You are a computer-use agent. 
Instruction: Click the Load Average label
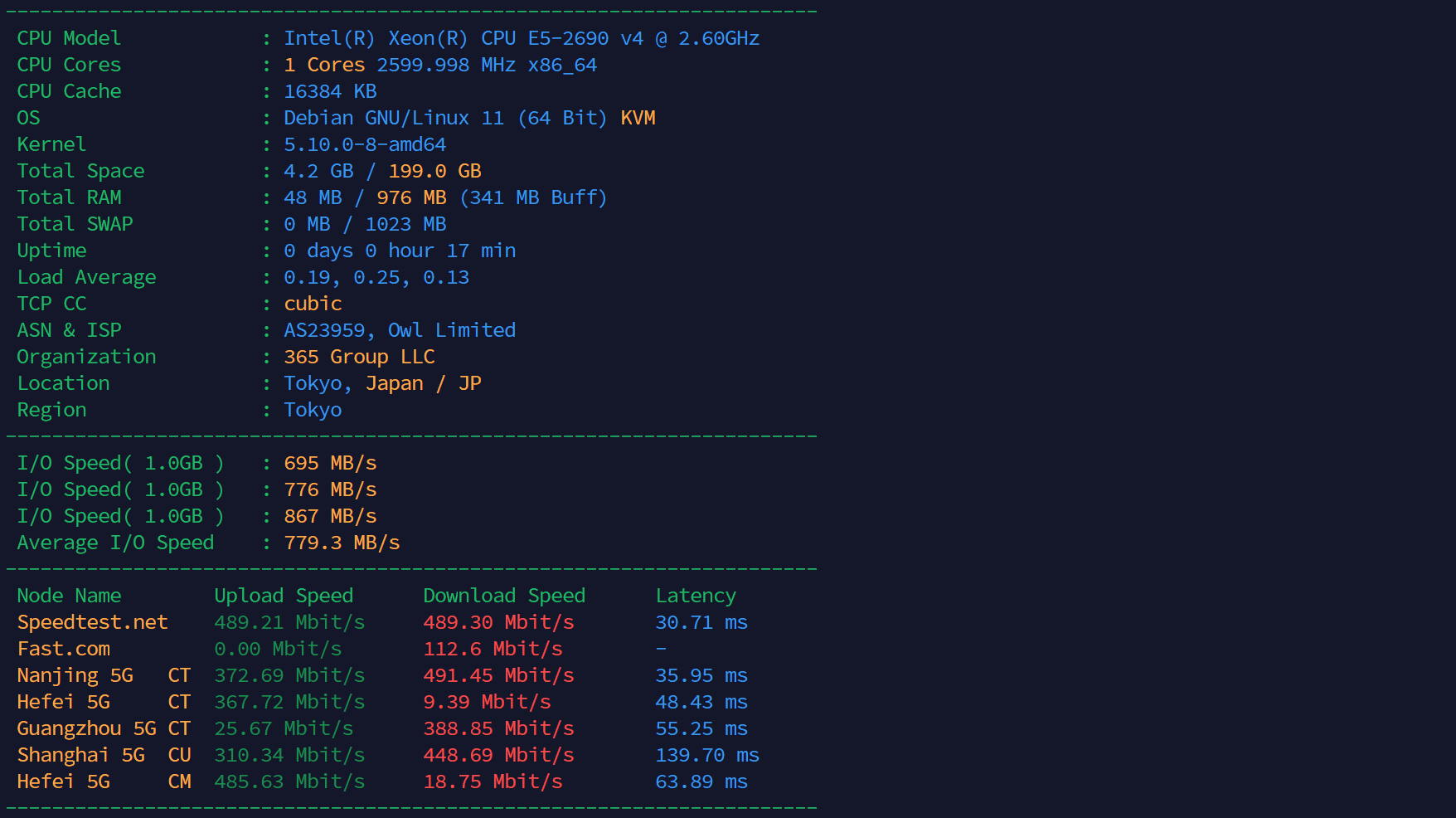point(86,277)
